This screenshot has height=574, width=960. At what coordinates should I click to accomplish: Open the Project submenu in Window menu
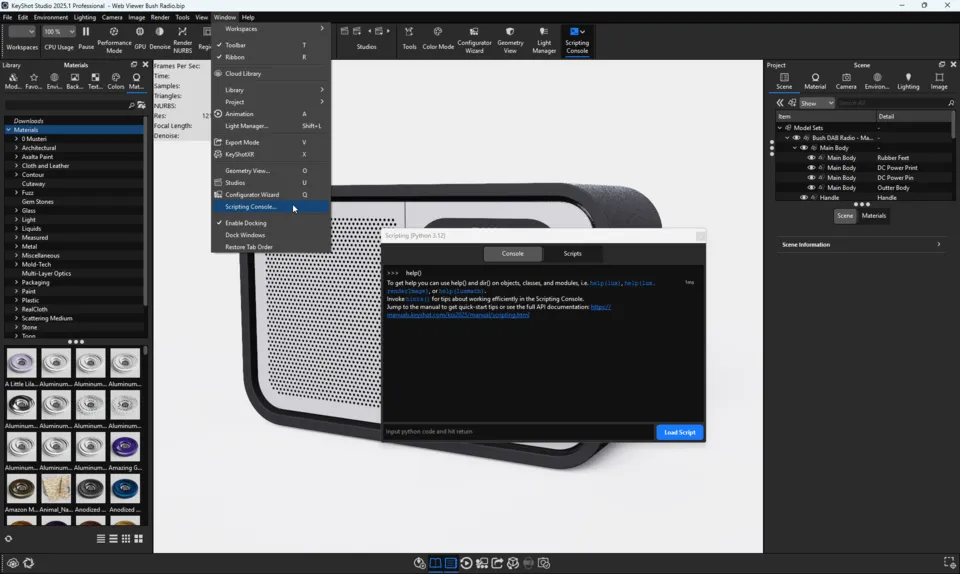pos(269,102)
